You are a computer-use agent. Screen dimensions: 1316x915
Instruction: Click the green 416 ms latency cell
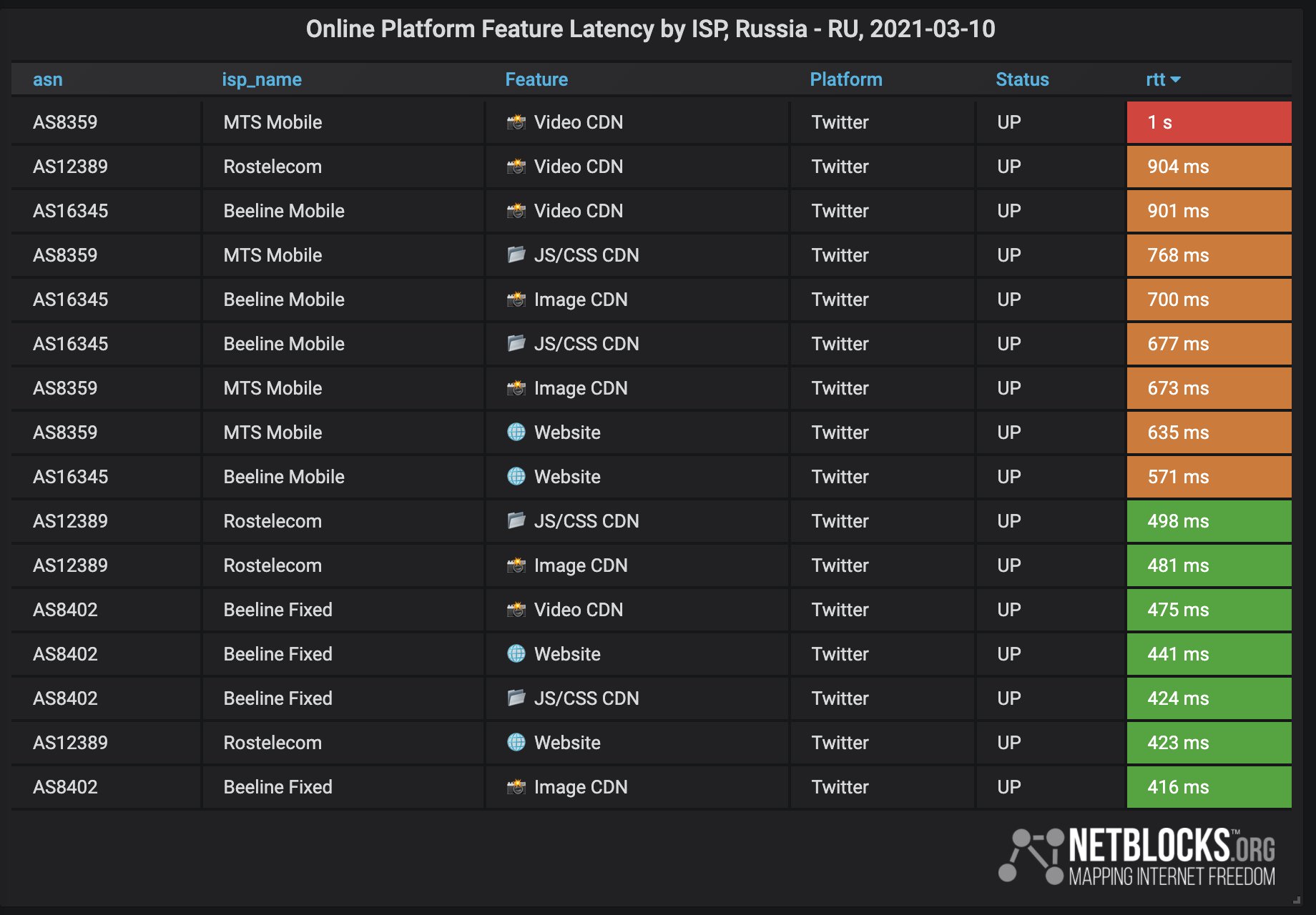click(x=1209, y=787)
